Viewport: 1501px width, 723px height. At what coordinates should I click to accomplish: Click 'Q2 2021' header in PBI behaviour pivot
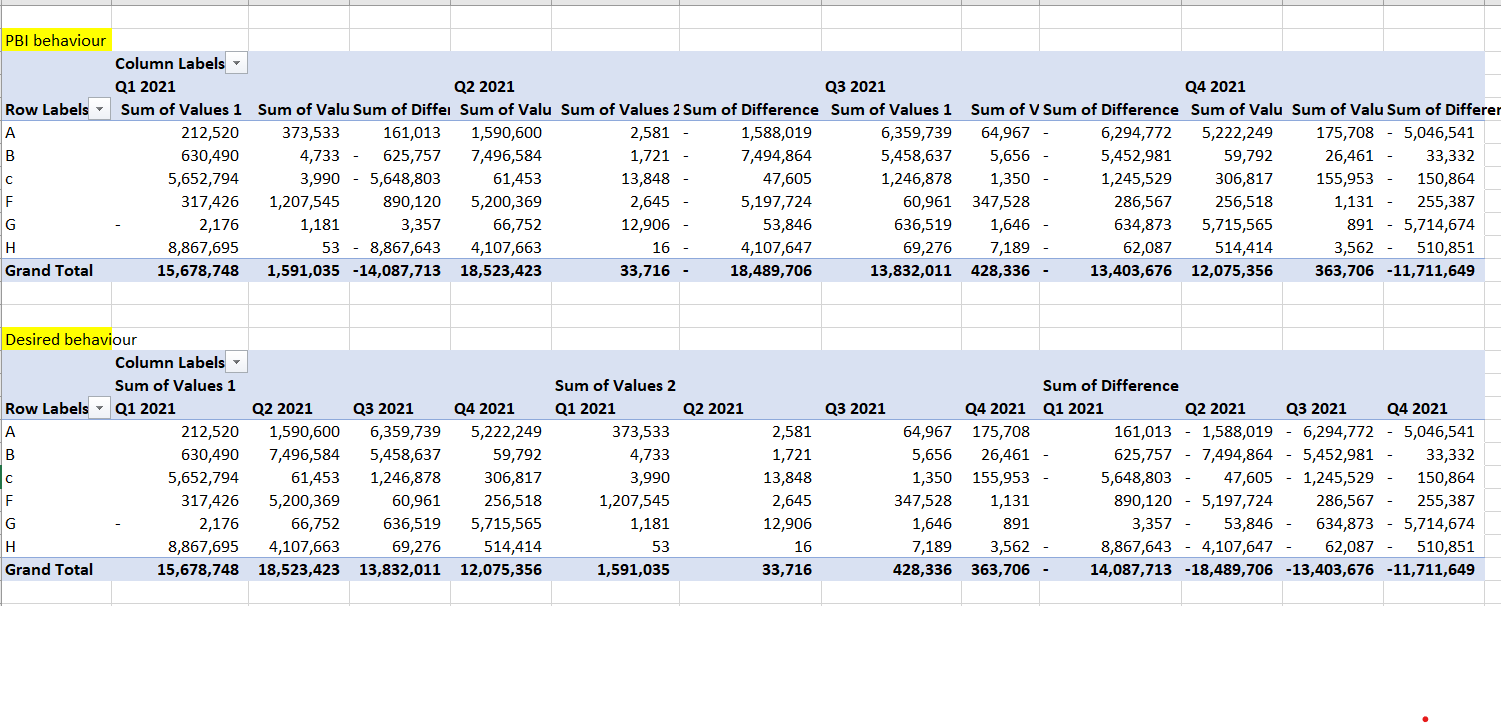(484, 87)
